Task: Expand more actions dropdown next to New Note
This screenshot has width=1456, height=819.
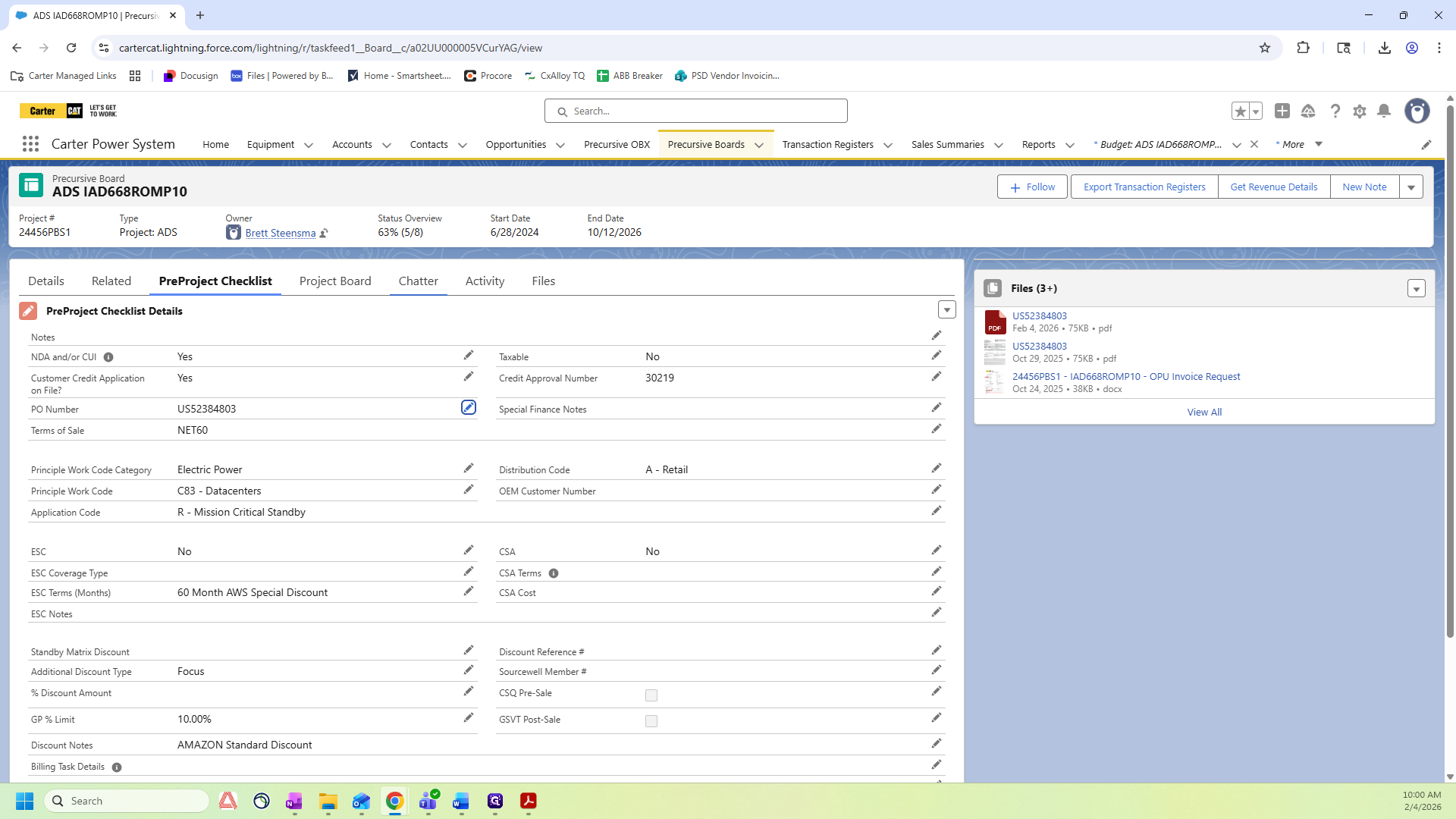Action: point(1411,187)
